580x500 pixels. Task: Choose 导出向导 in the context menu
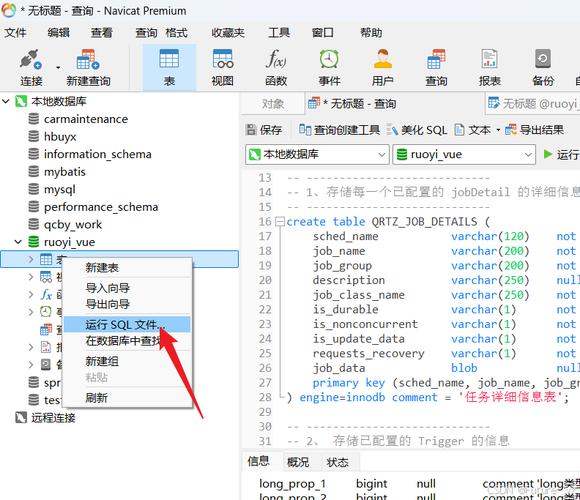point(127,304)
